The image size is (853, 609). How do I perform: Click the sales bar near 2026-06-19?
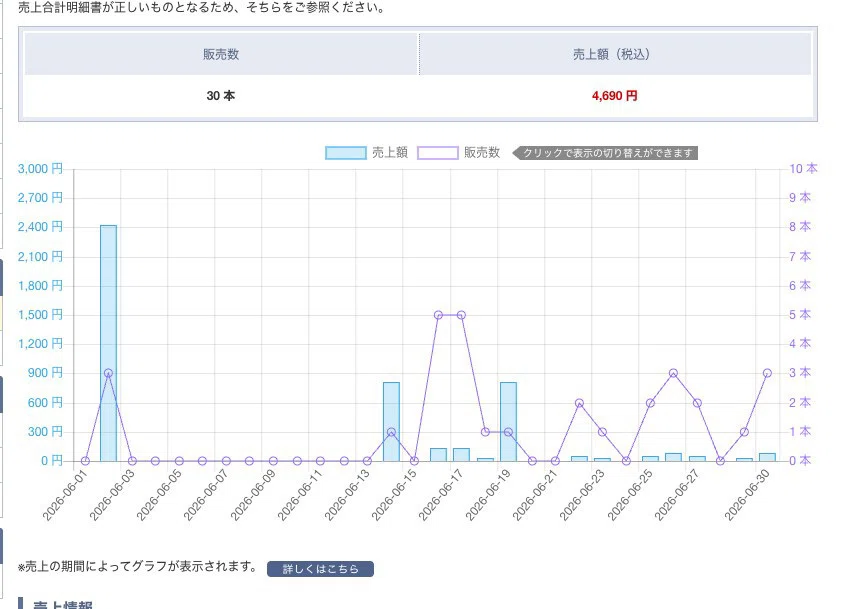coord(508,421)
